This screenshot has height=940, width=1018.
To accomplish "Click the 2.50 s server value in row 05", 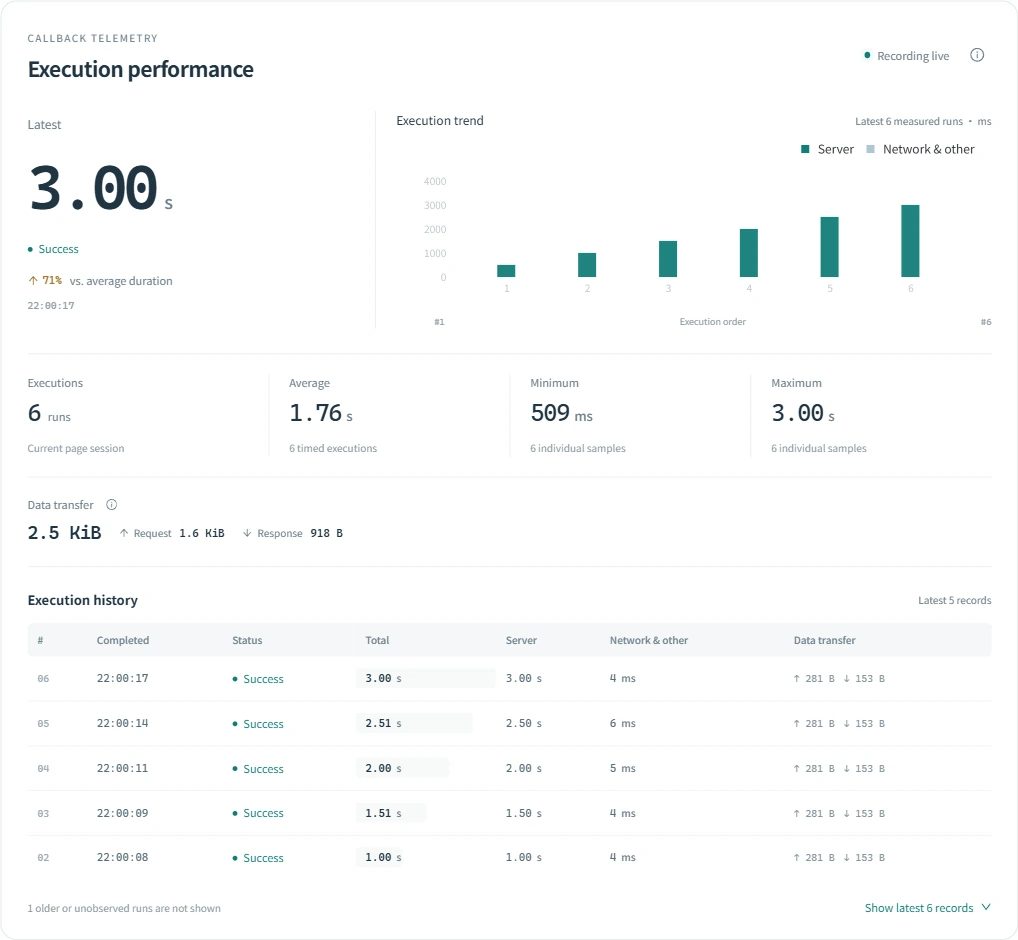I will point(524,723).
